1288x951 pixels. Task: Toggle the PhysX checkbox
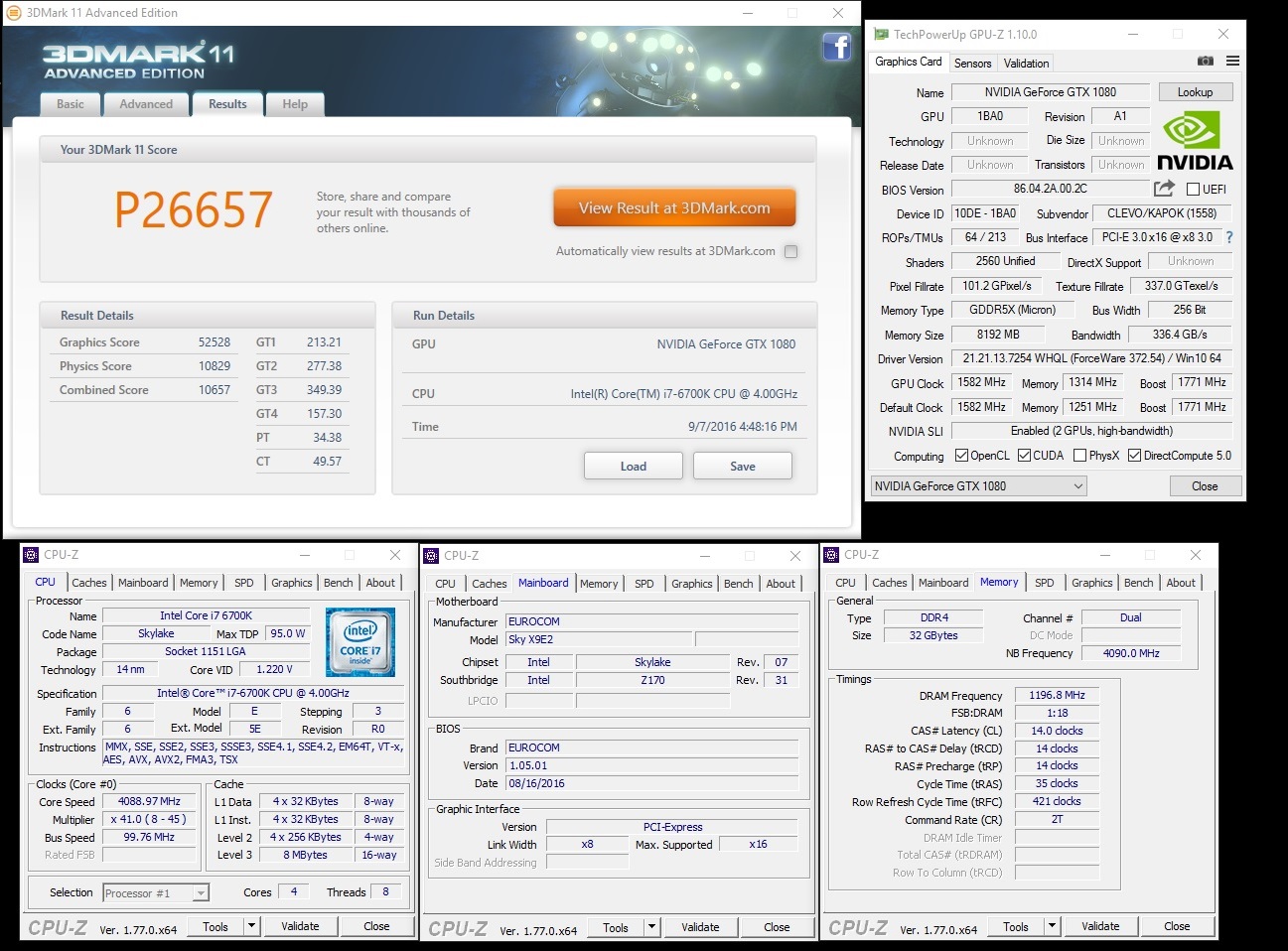(1079, 456)
